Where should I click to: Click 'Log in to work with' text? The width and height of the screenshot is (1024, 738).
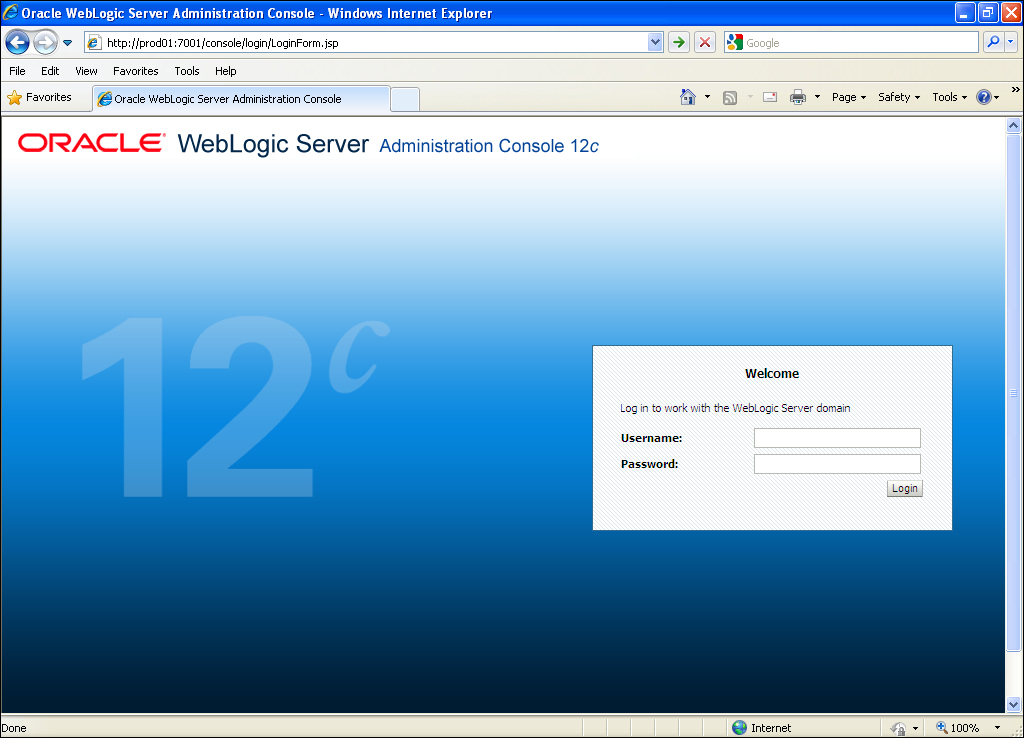click(x=665, y=408)
